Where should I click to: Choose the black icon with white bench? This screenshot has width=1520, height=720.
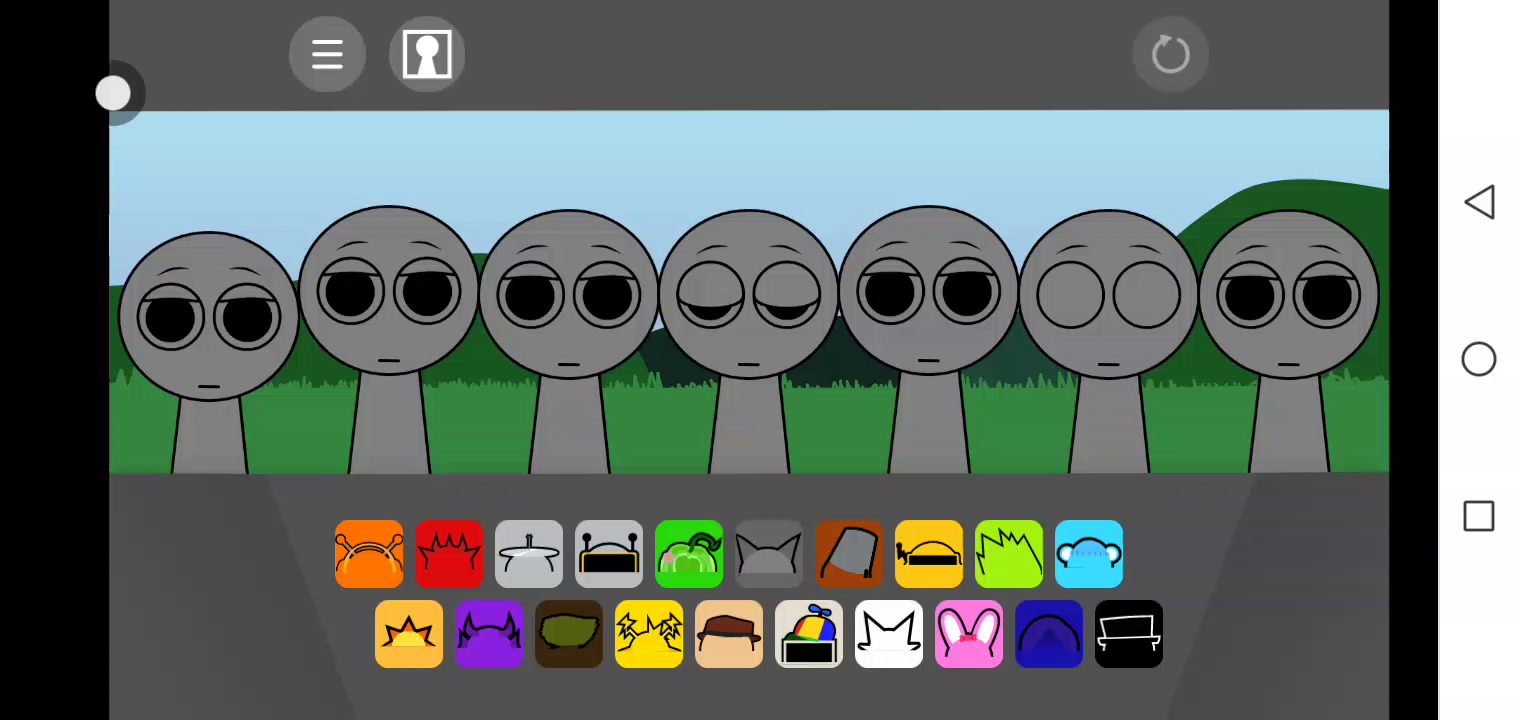tap(1129, 634)
